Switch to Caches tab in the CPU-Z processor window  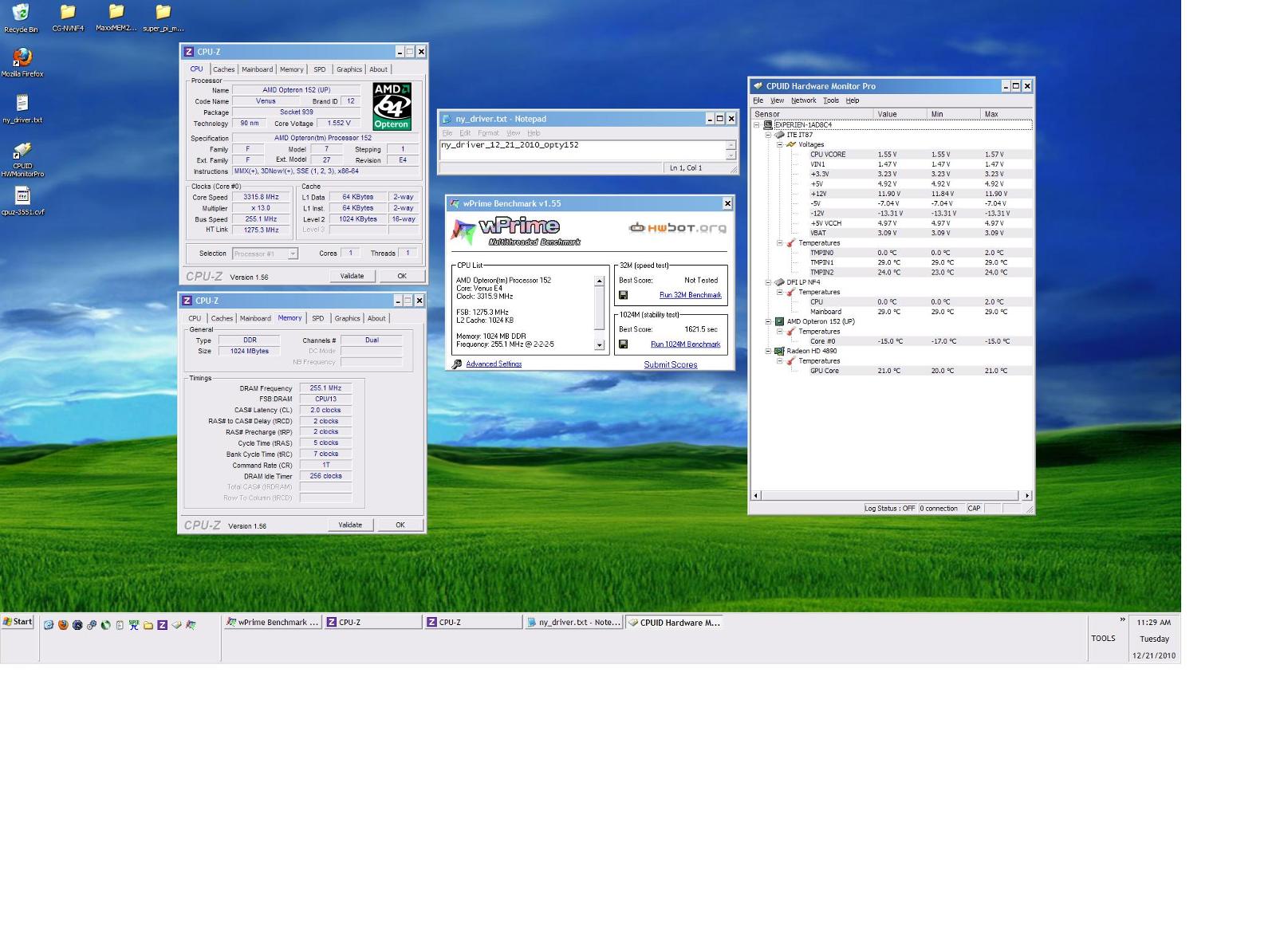point(224,69)
